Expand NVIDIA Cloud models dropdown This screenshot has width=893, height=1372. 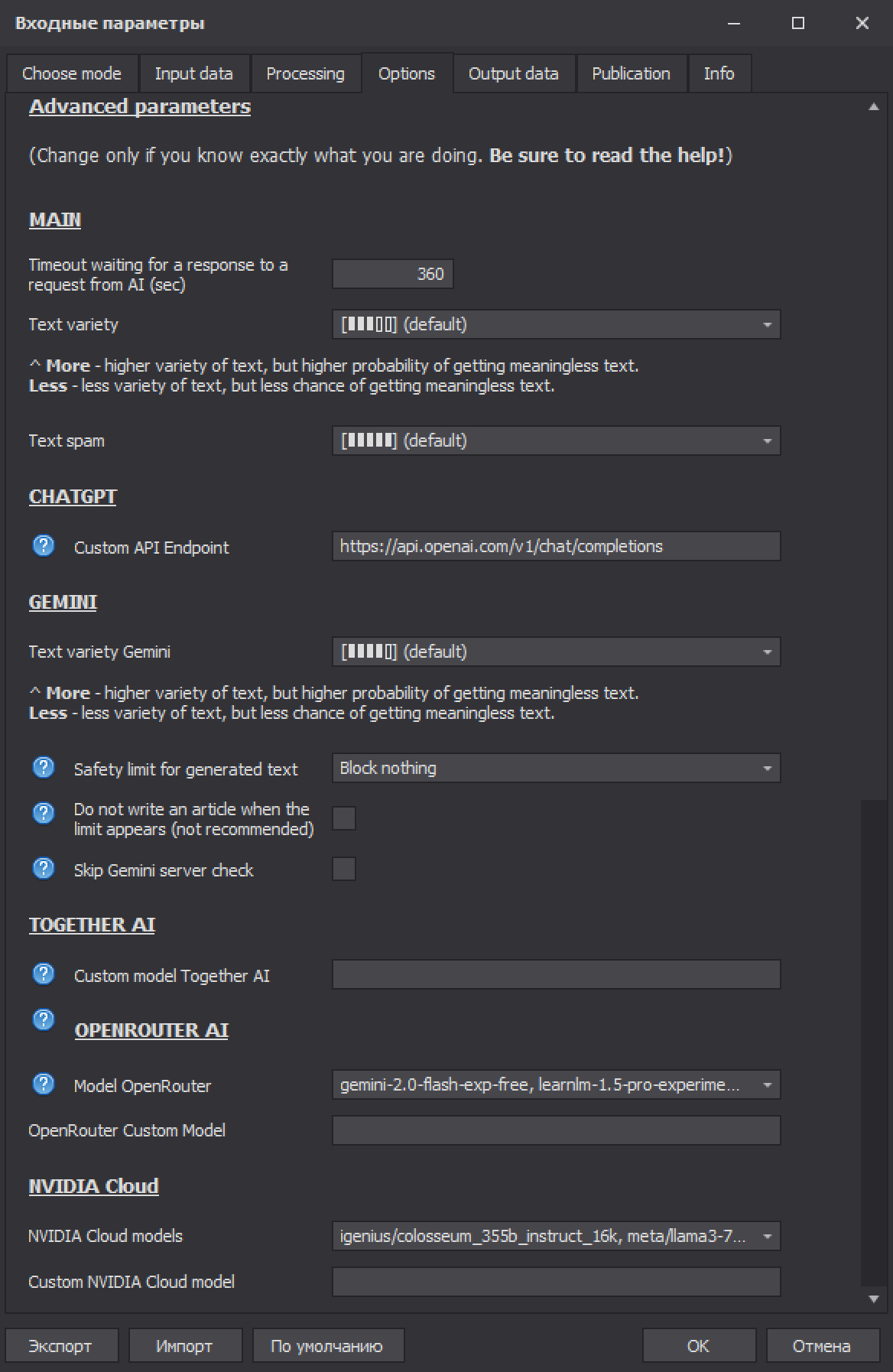pyautogui.click(x=557, y=1236)
